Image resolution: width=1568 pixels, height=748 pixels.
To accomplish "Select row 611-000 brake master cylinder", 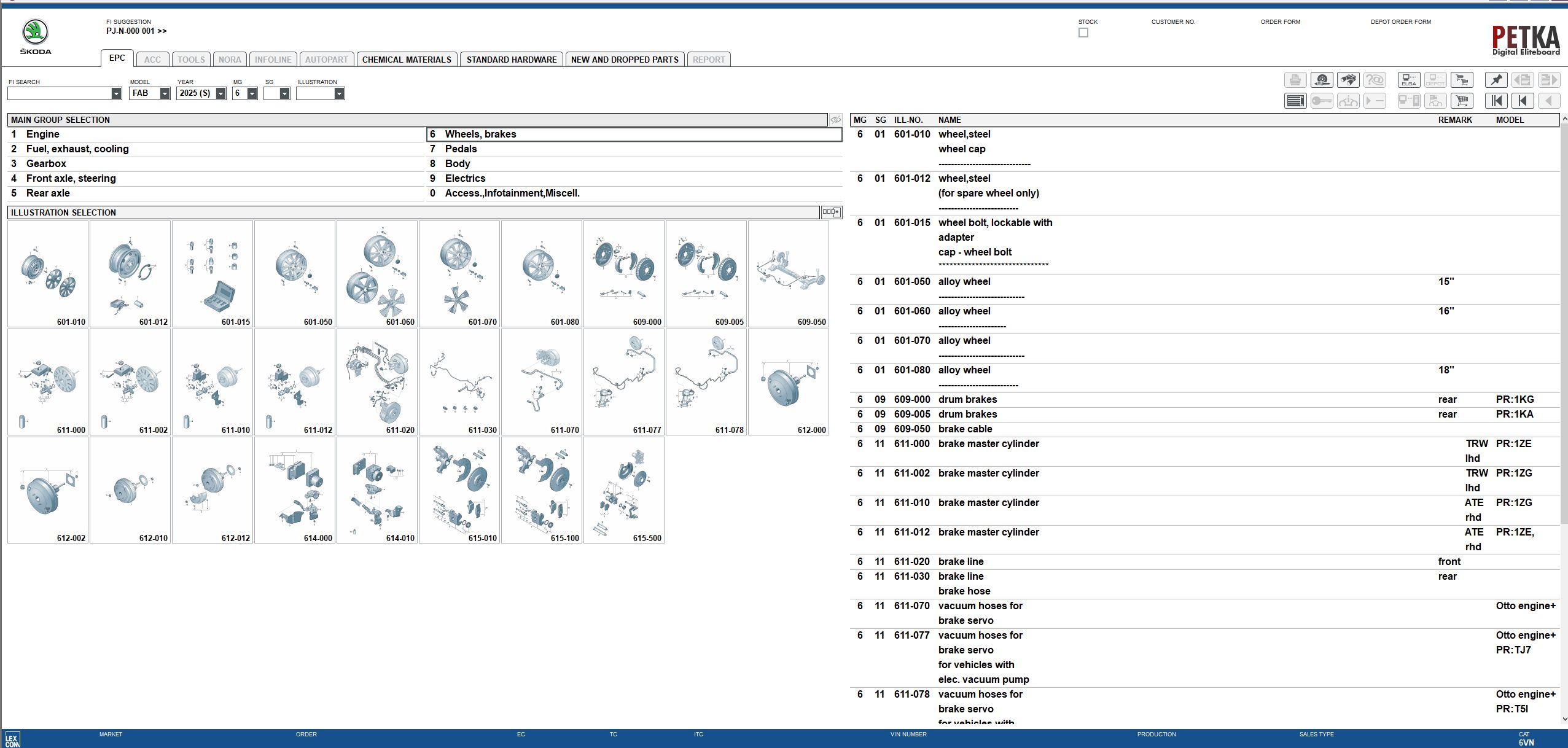I will 1205,451.
